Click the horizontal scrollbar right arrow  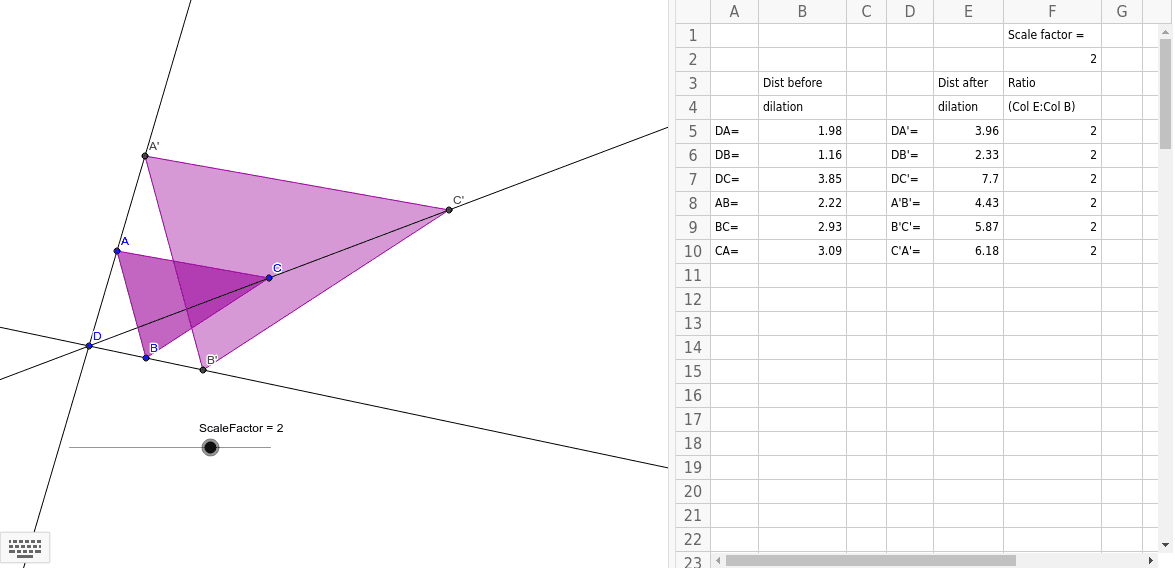coord(1151,560)
